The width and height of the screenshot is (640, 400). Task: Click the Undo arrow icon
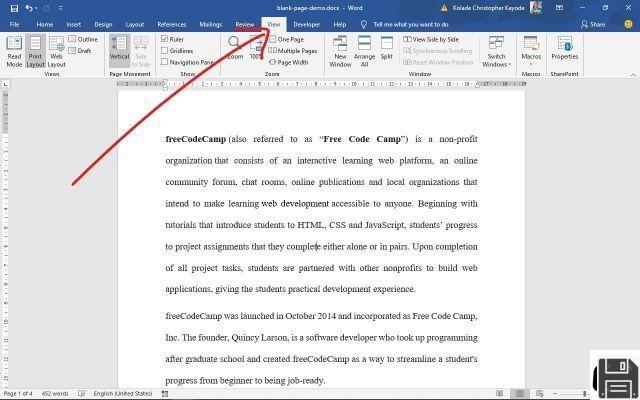pos(28,8)
